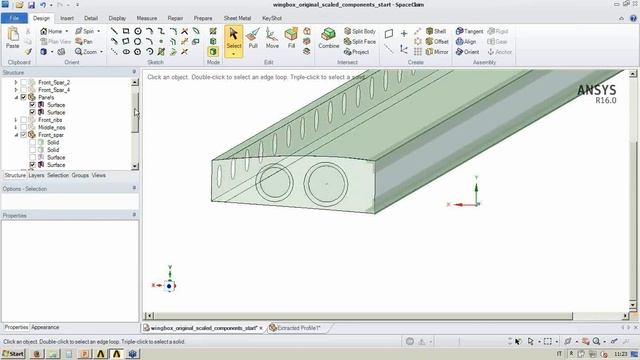This screenshot has height=360, width=640.
Task: Expand the Front_Spar_2 tree node
Action: point(16,82)
